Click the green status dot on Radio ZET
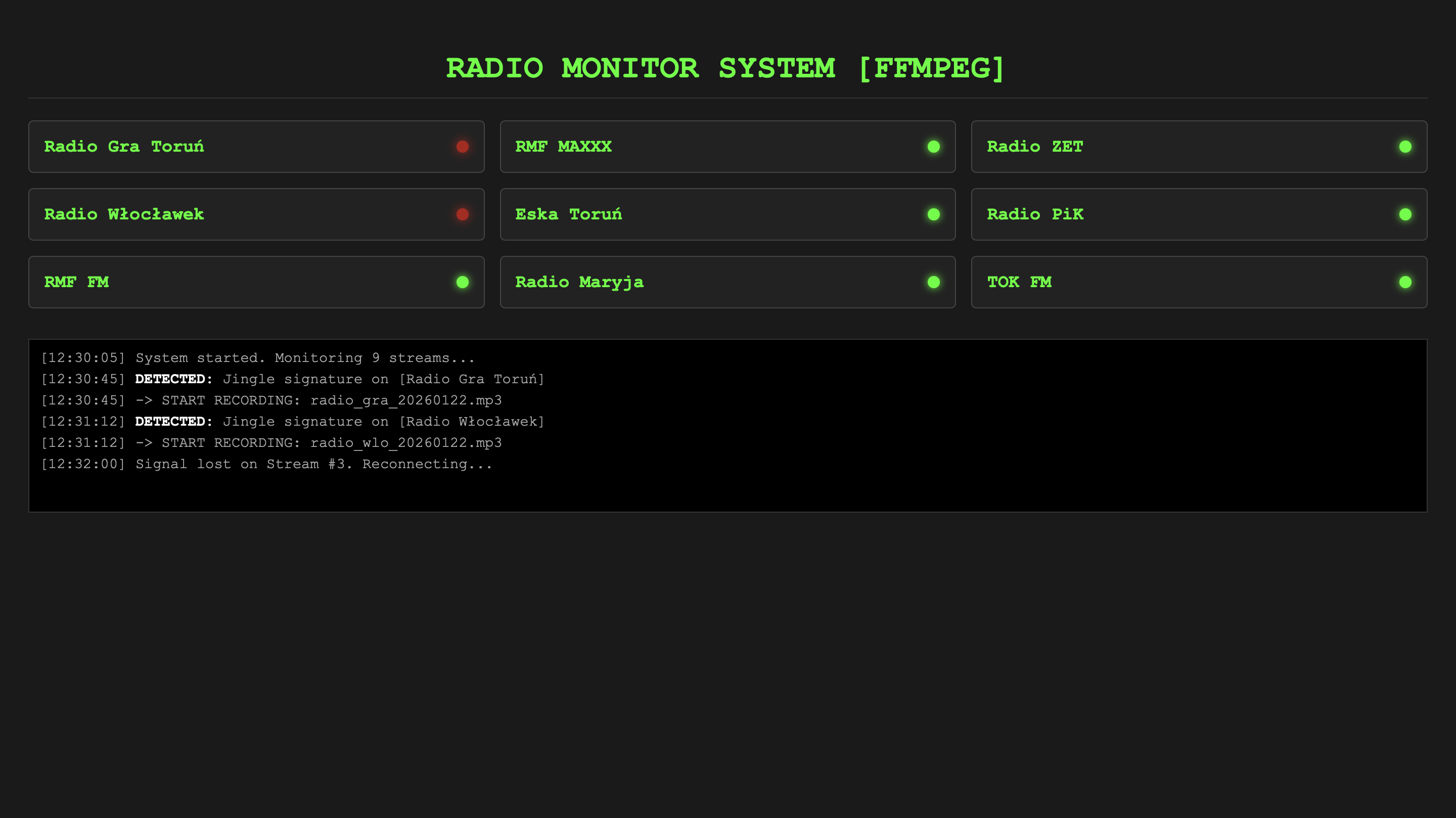 (1405, 147)
